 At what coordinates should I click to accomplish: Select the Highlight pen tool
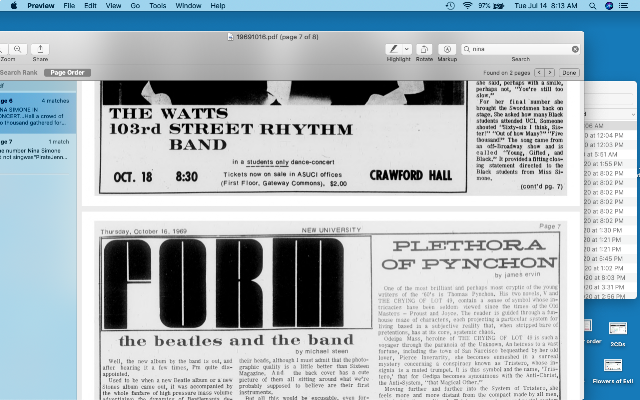point(393,49)
